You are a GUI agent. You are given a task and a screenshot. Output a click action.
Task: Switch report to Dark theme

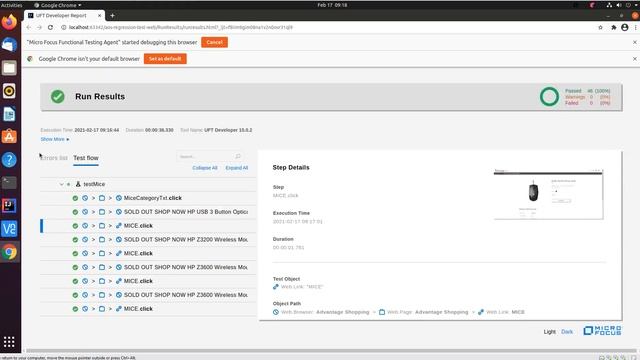click(567, 332)
